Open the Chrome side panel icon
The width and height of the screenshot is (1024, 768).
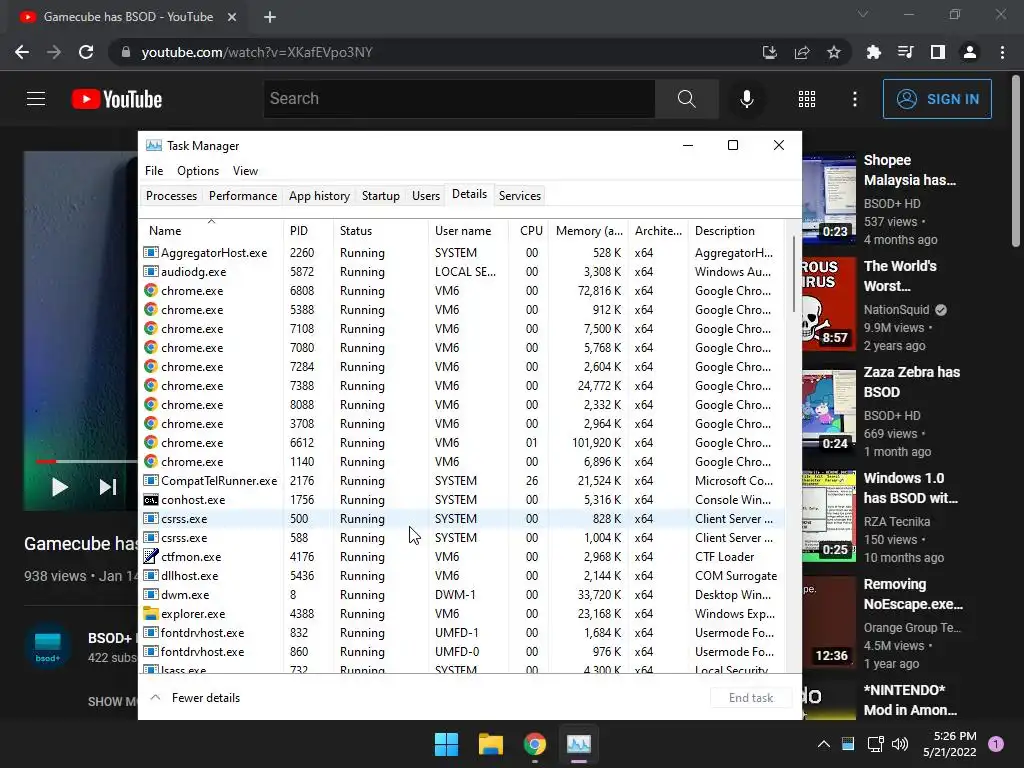pyautogui.click(x=938, y=52)
